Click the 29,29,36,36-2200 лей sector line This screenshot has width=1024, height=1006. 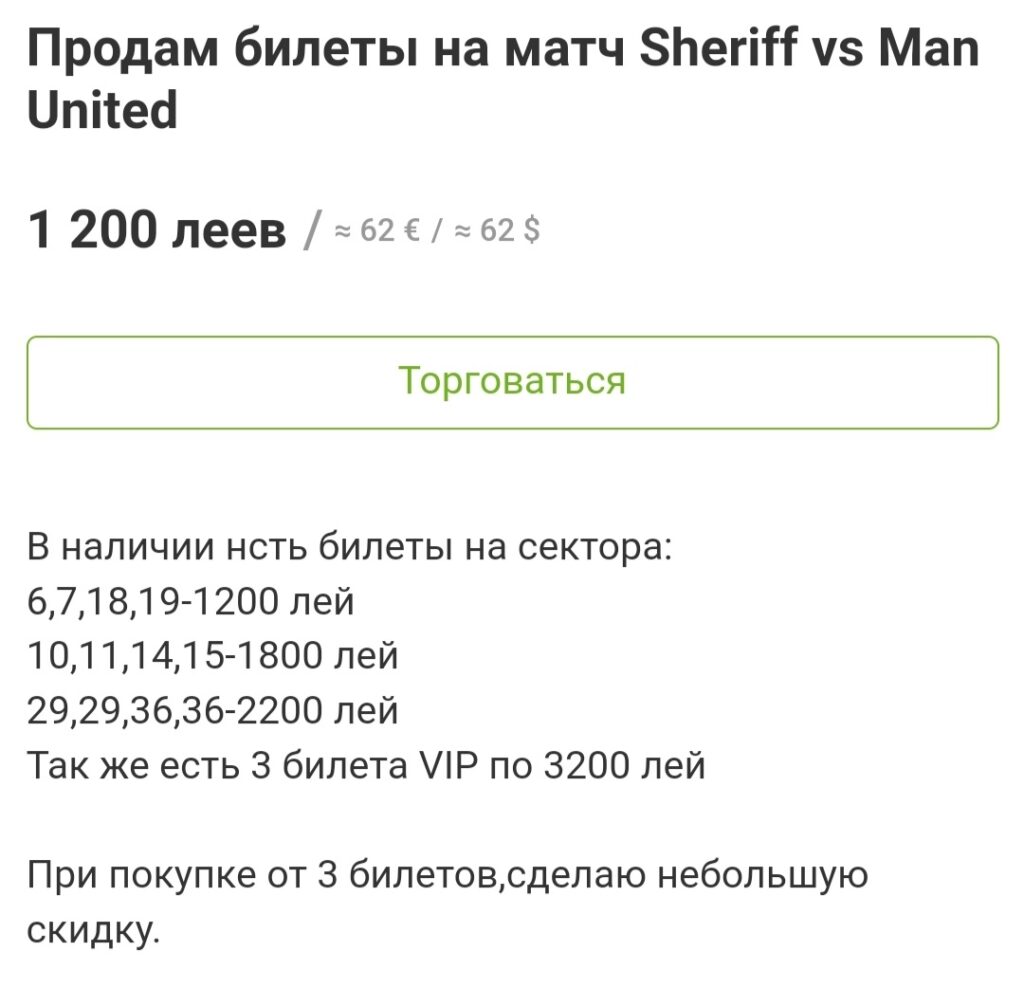pyautogui.click(x=212, y=710)
